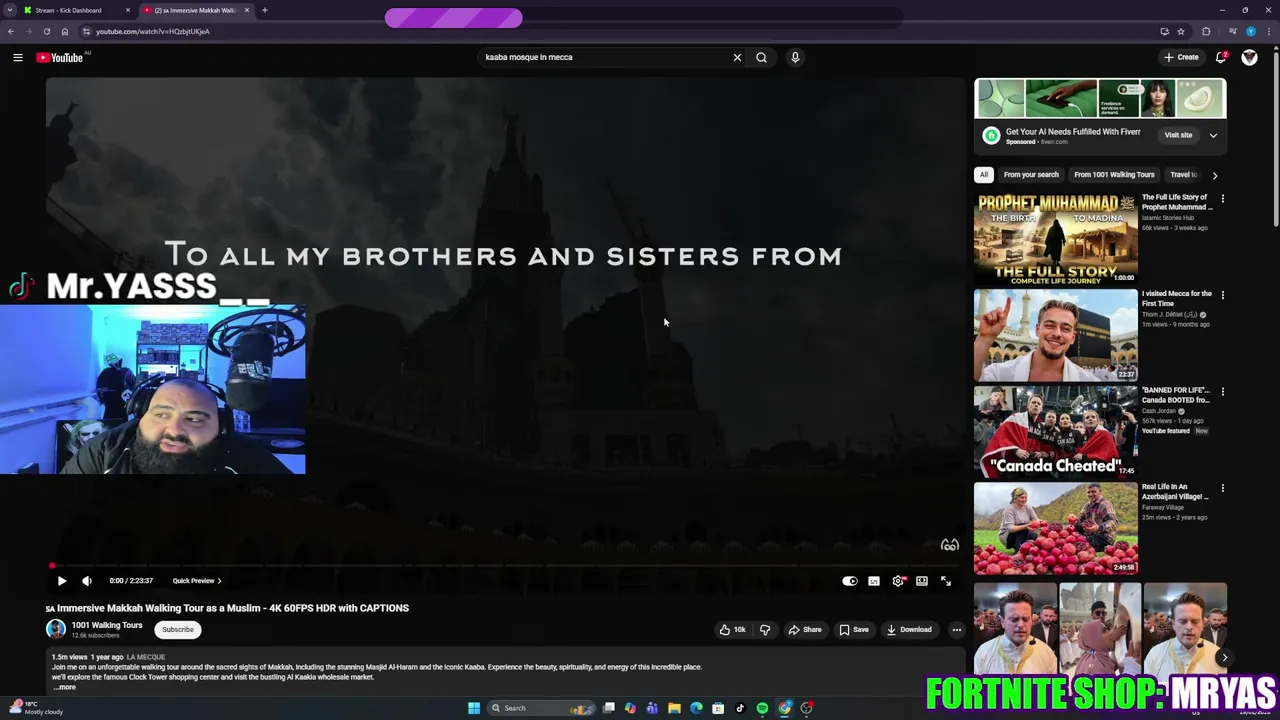Select the From your search chip
Screen dimensions: 1280x720
coord(1031,175)
